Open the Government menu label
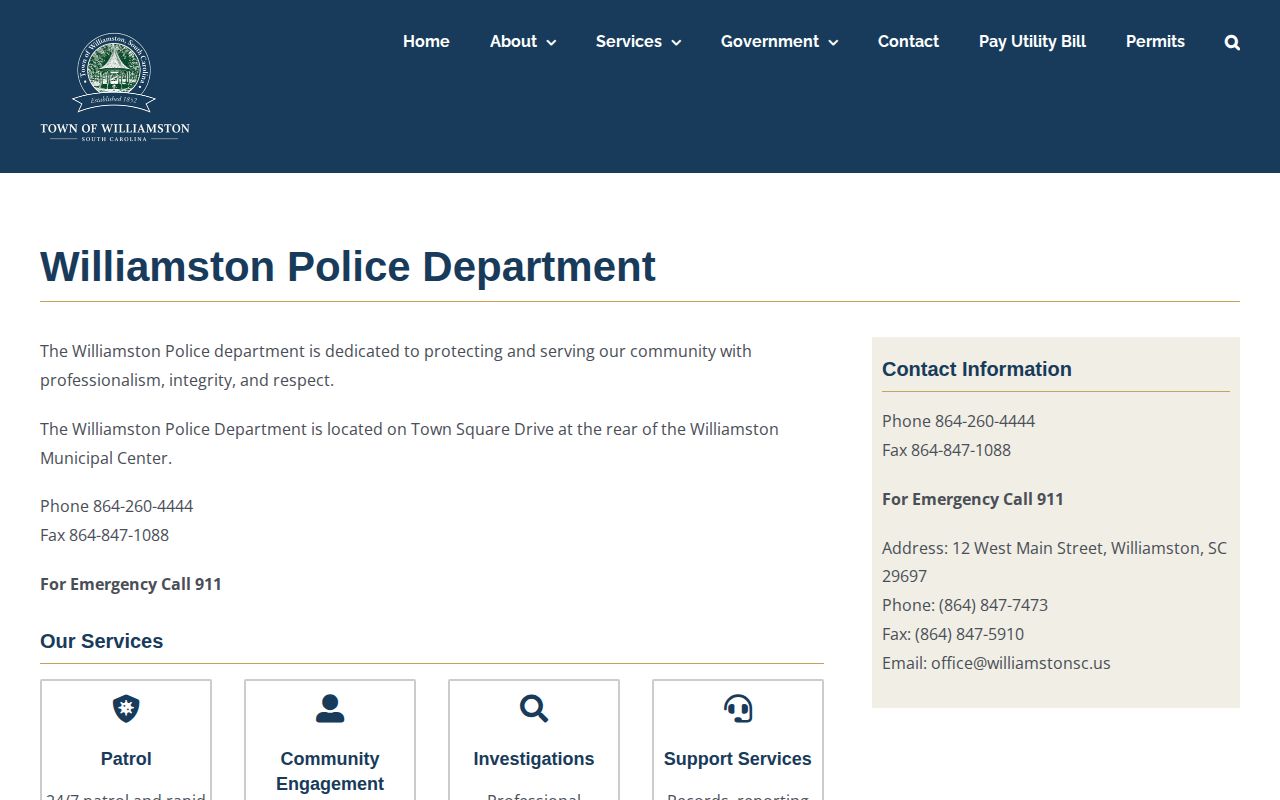Screen dimensions: 1280x800 tap(770, 41)
